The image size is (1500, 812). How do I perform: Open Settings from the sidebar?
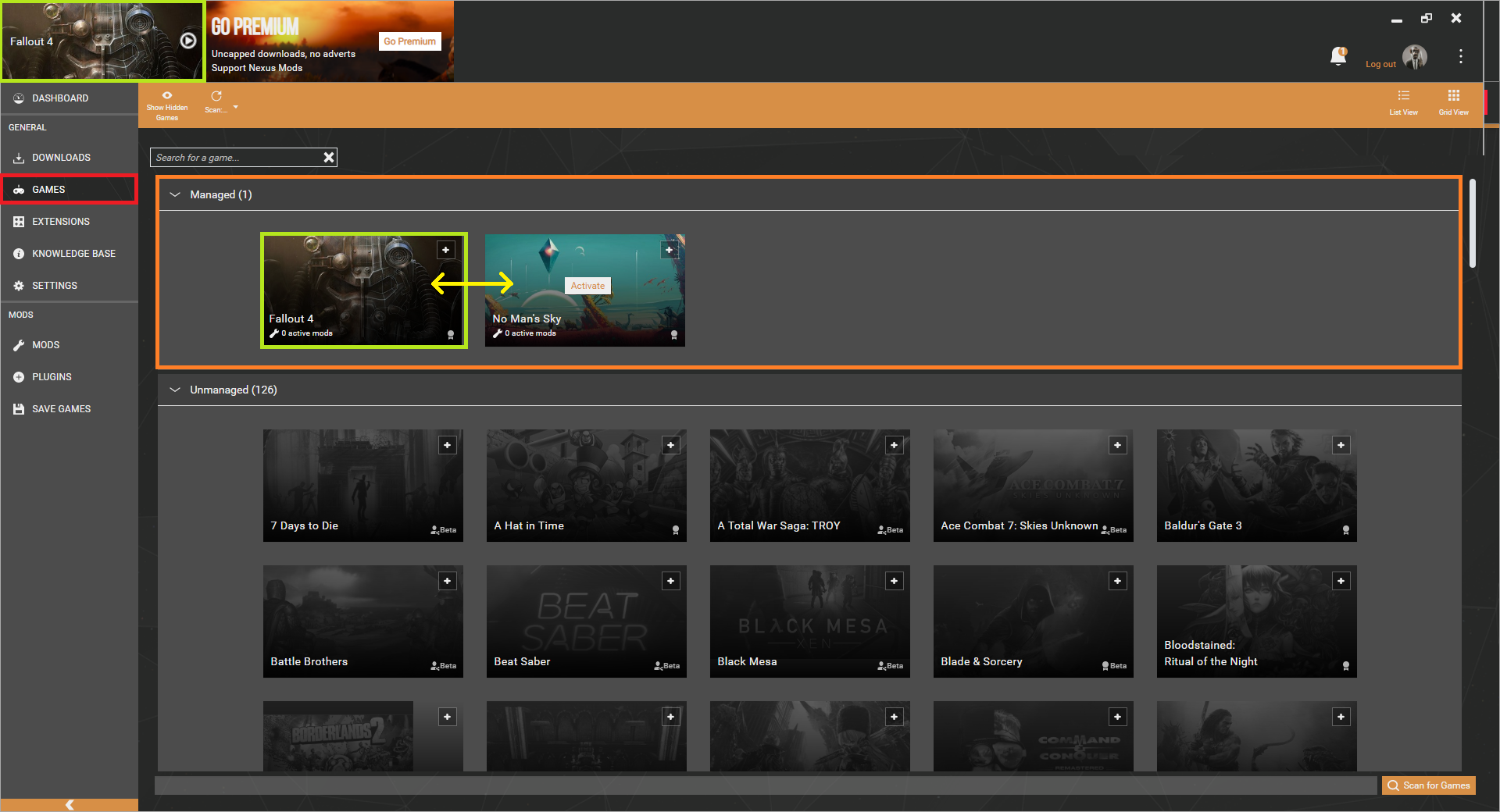(x=70, y=286)
